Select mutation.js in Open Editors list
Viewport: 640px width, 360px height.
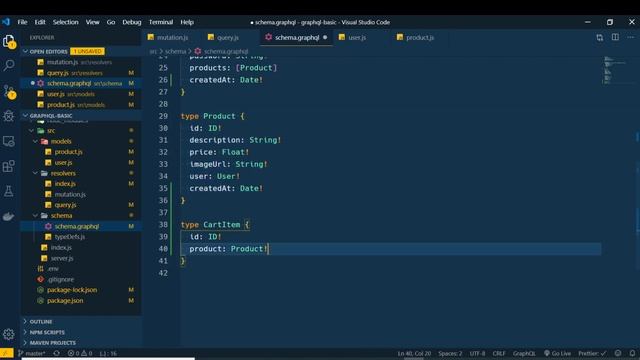click(x=62, y=62)
